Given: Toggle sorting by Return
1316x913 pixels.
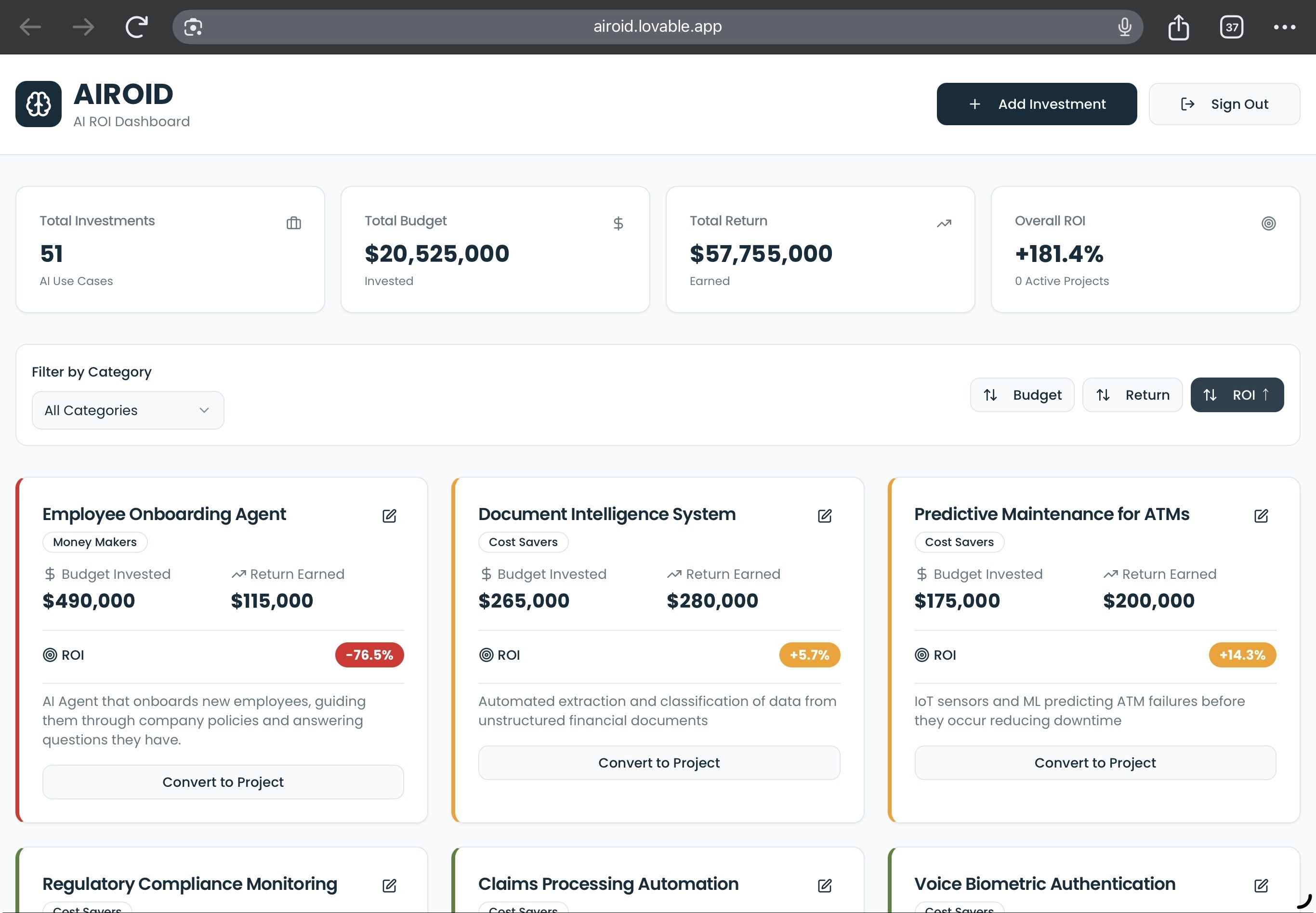Looking at the screenshot, I should tap(1132, 395).
